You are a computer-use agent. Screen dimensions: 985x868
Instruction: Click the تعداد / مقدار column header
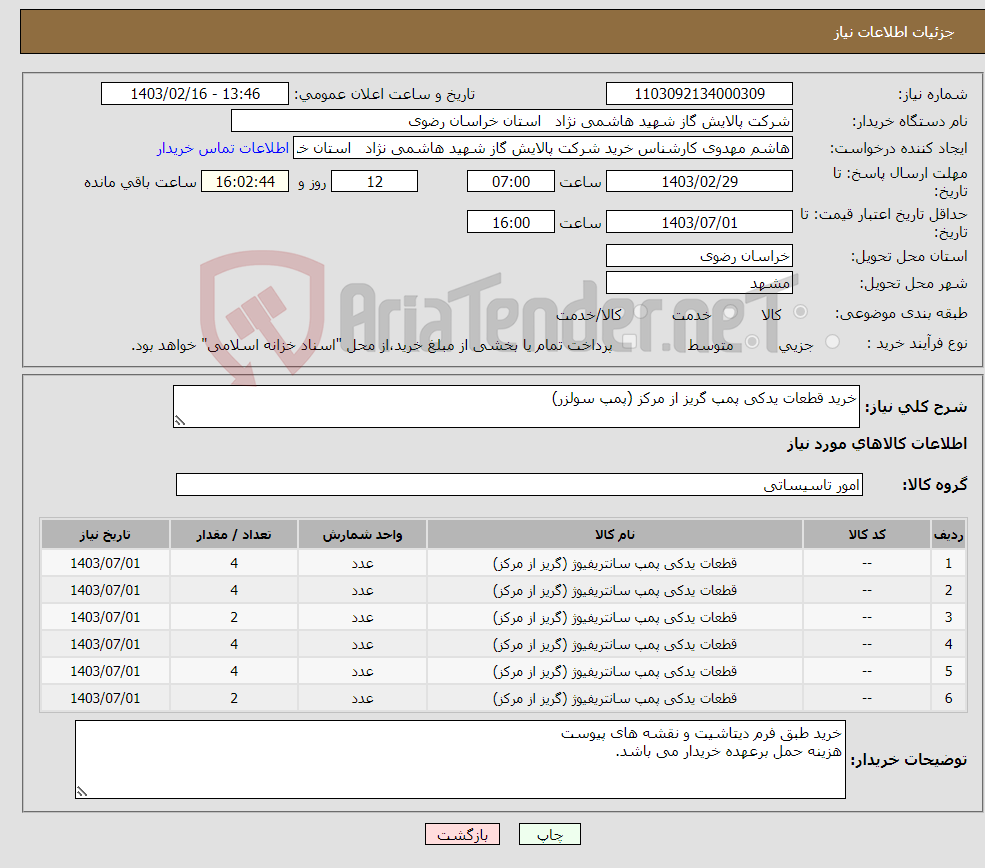tap(234, 534)
